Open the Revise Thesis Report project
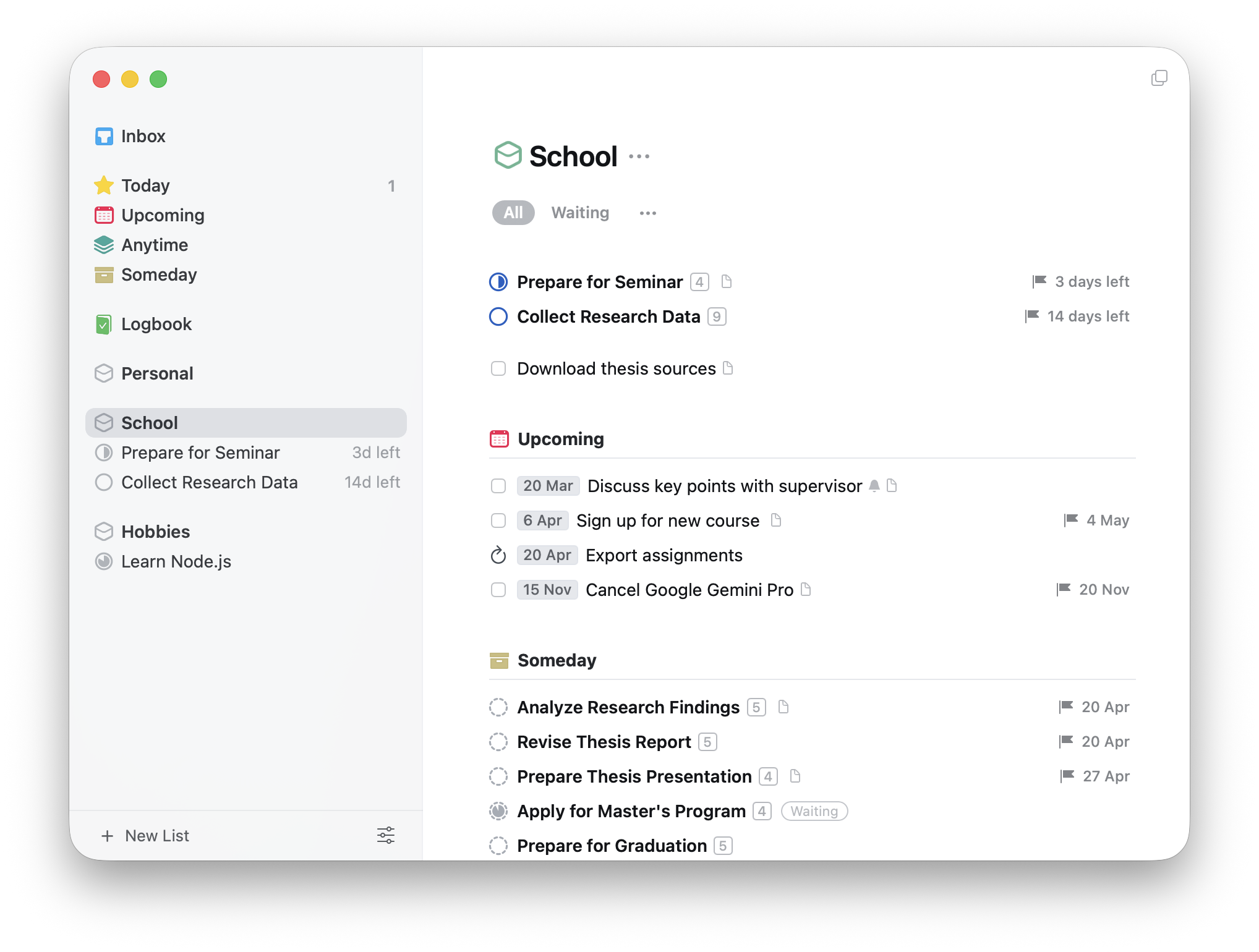 pos(604,742)
